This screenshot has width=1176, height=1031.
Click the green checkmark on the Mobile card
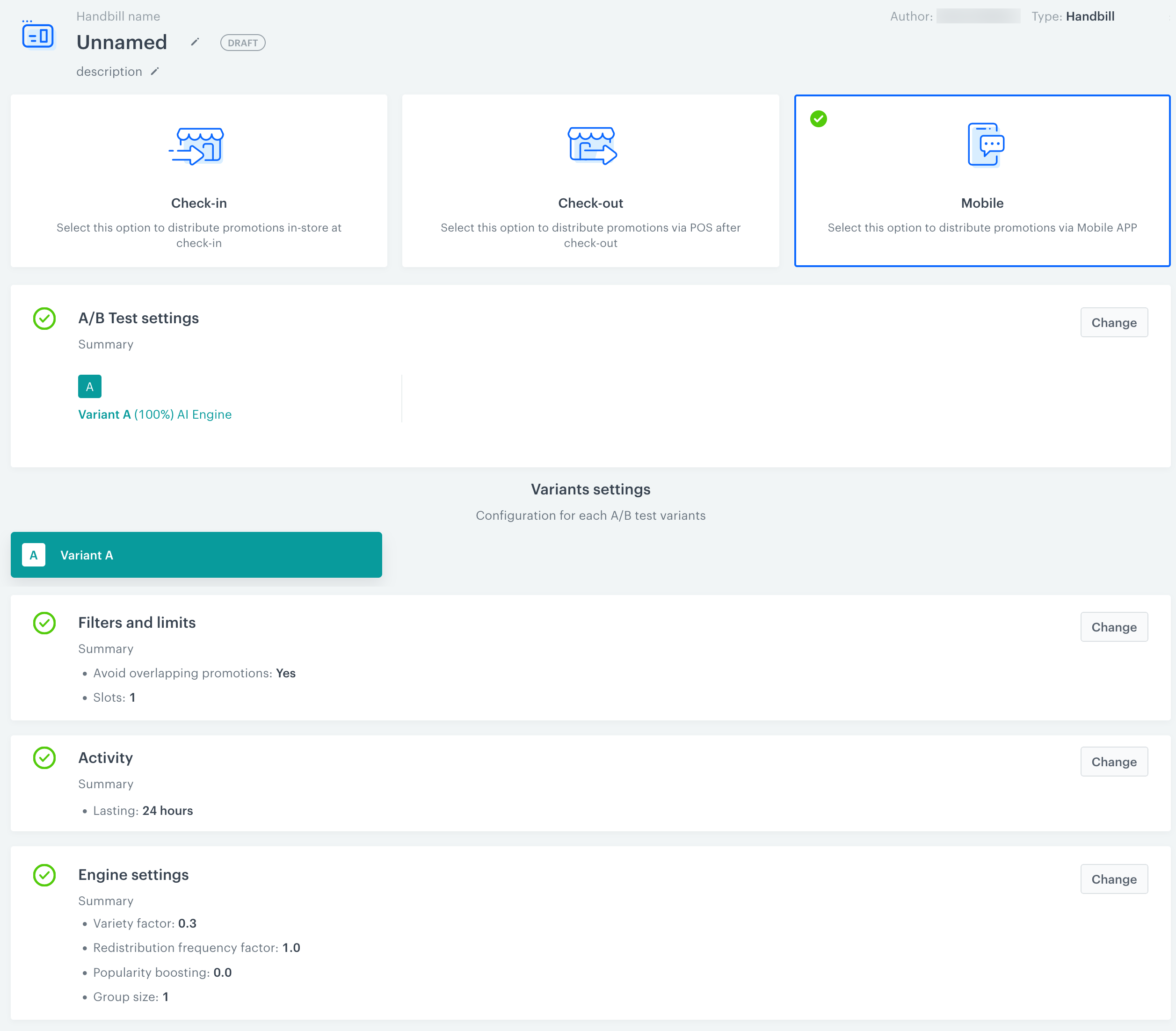[818, 119]
